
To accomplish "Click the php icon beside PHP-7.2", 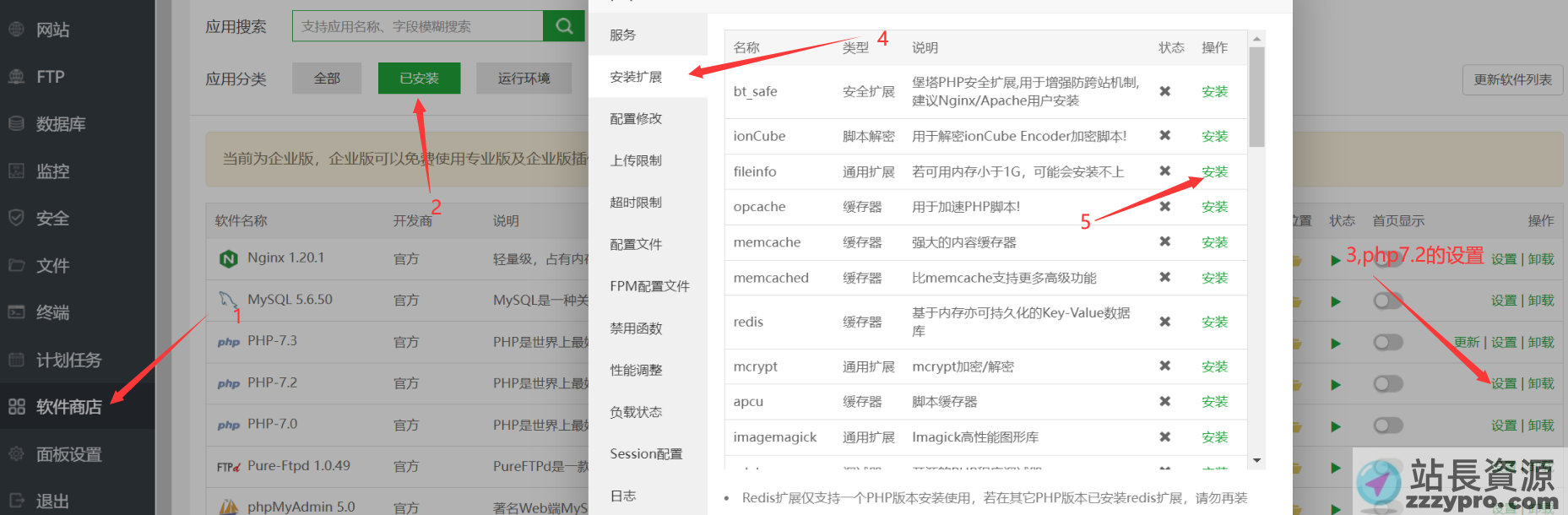I will (228, 383).
